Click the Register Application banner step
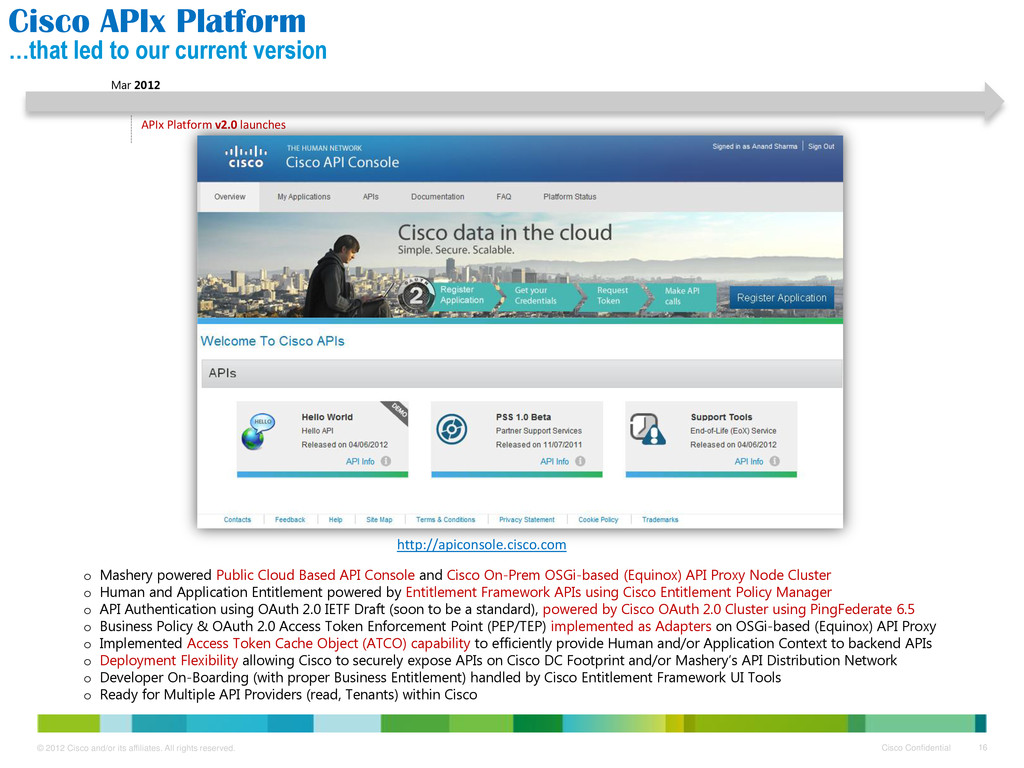Viewport: 1024px width, 768px height. click(x=465, y=295)
